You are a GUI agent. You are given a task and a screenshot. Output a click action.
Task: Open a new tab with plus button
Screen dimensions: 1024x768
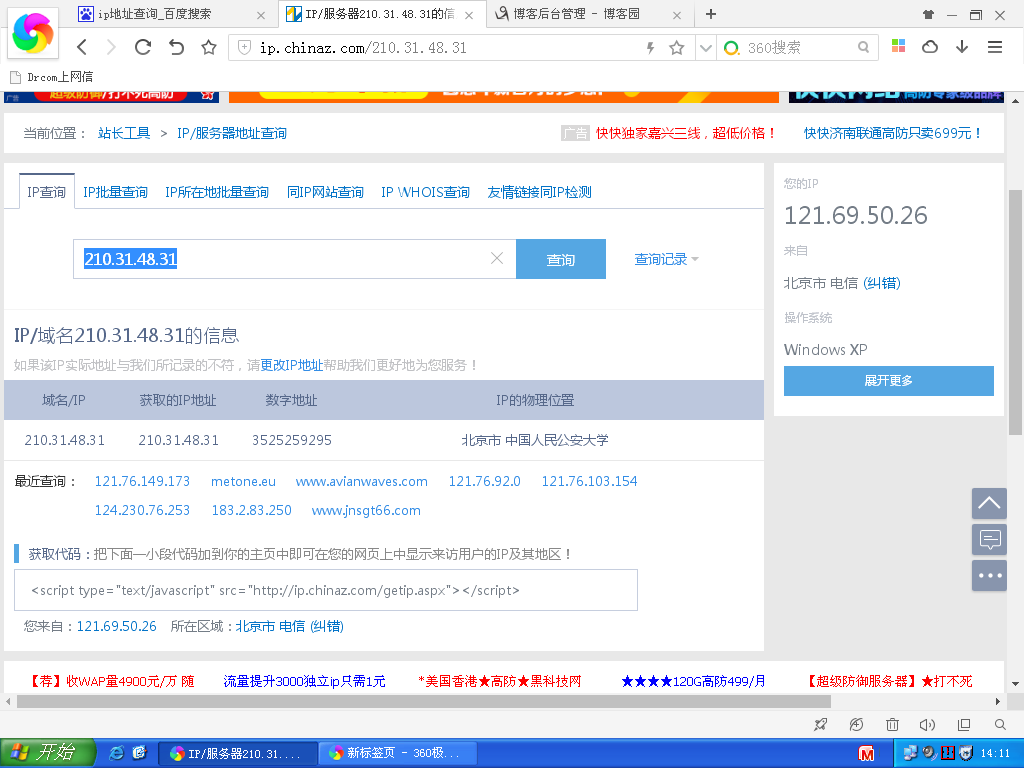click(711, 14)
